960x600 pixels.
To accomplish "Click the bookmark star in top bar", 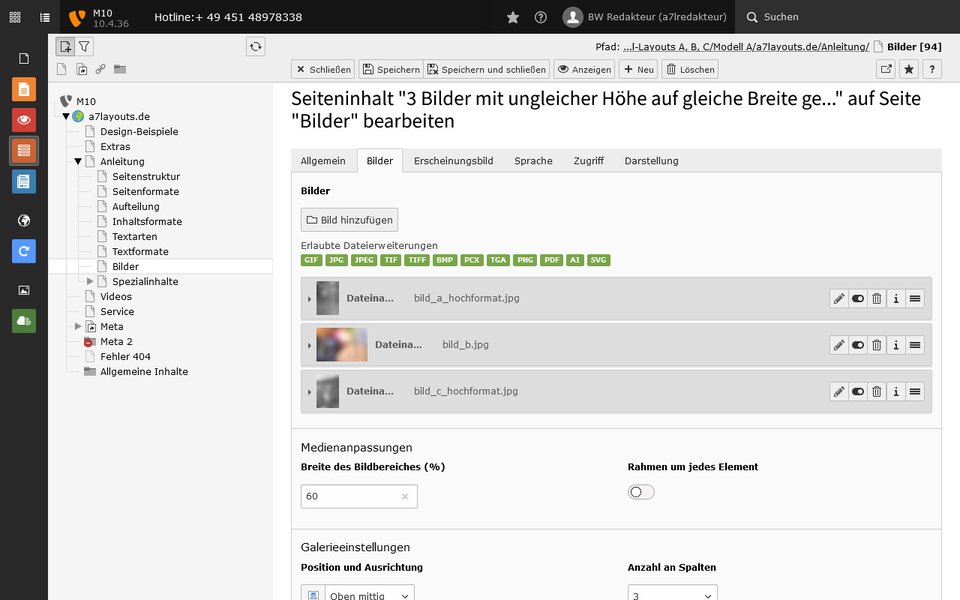I will pyautogui.click(x=513, y=17).
